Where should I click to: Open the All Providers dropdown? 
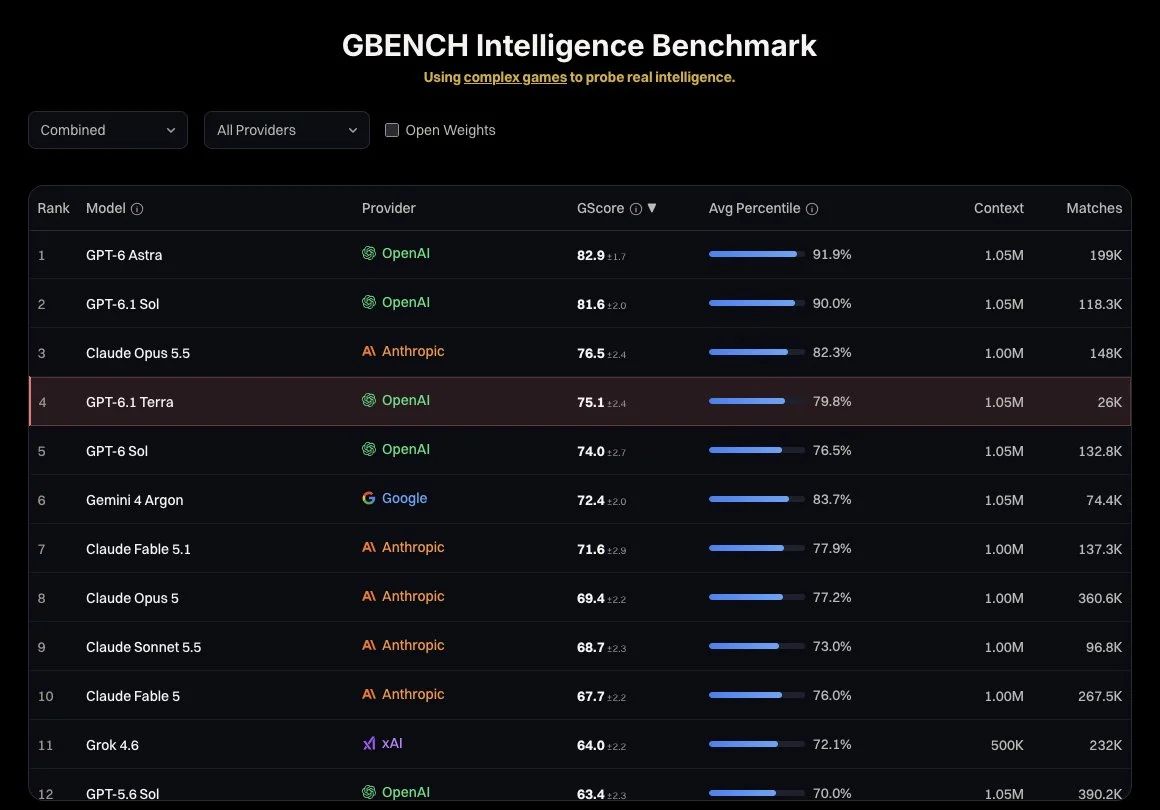286,130
